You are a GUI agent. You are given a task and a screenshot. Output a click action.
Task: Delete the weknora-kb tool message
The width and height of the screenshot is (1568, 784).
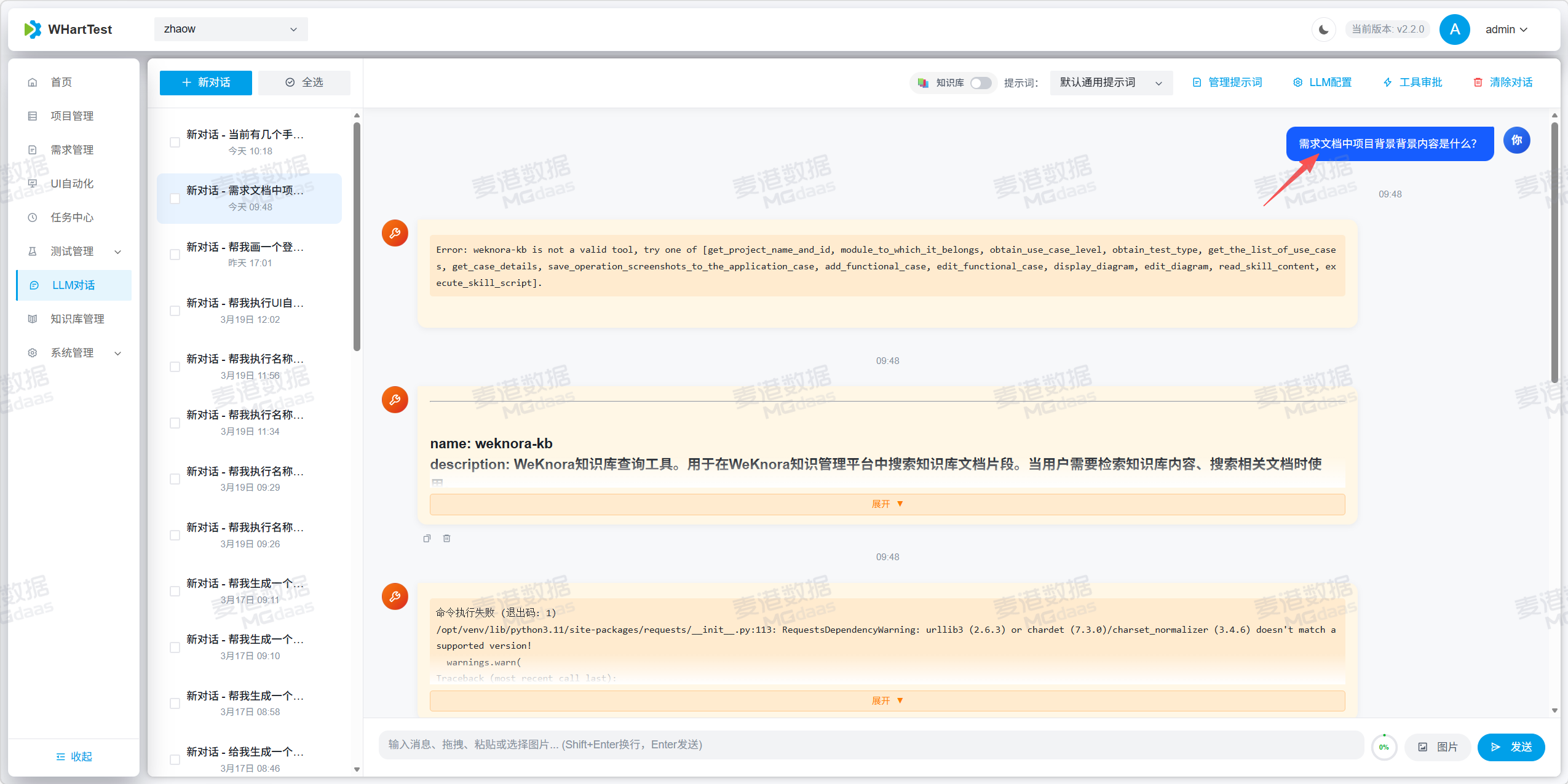click(x=446, y=537)
